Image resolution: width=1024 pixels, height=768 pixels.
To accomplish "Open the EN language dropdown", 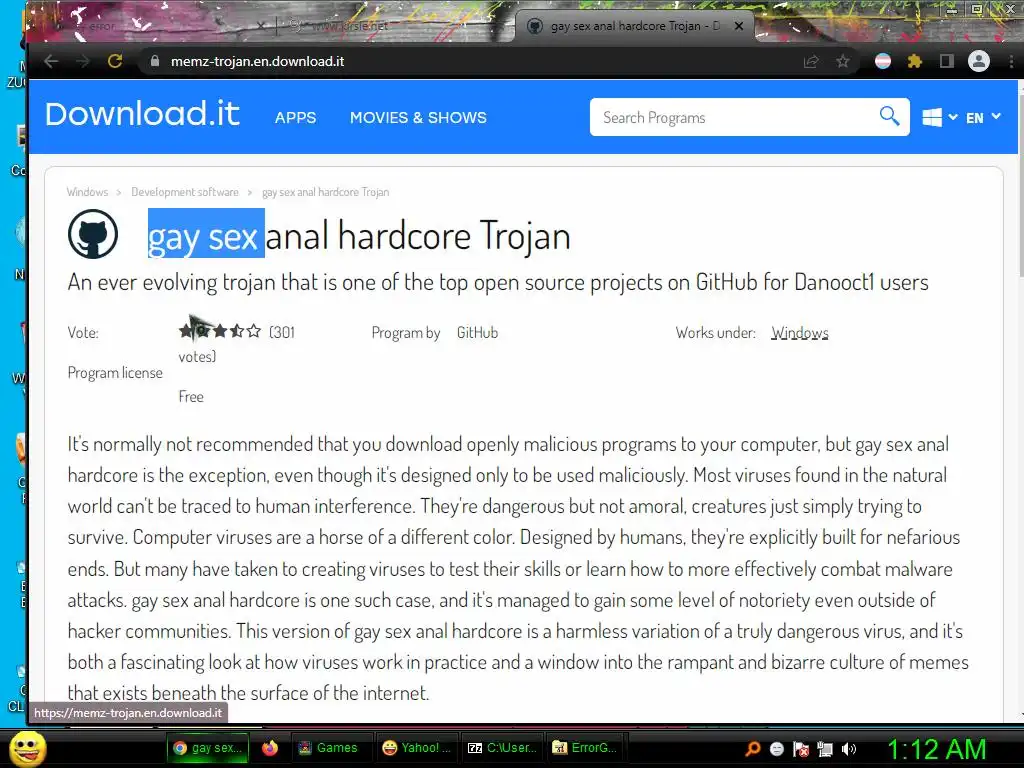I will pos(983,118).
